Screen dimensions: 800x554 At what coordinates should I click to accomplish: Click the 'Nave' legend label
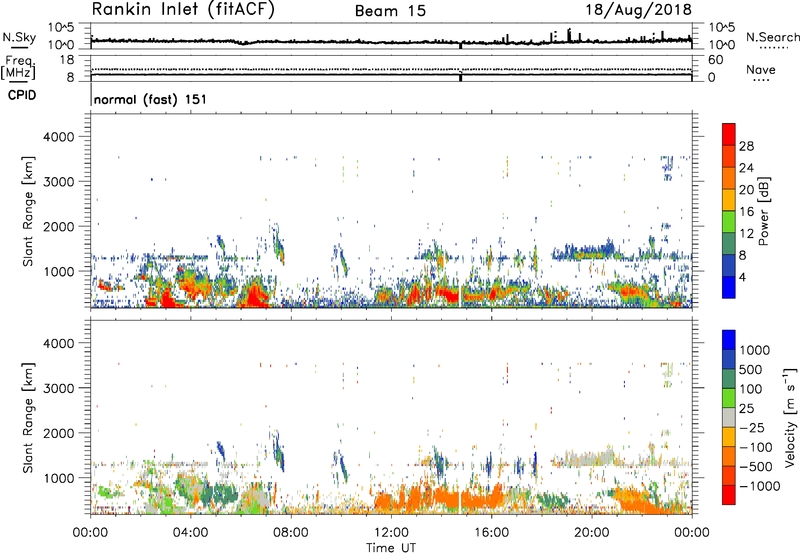pos(761,69)
